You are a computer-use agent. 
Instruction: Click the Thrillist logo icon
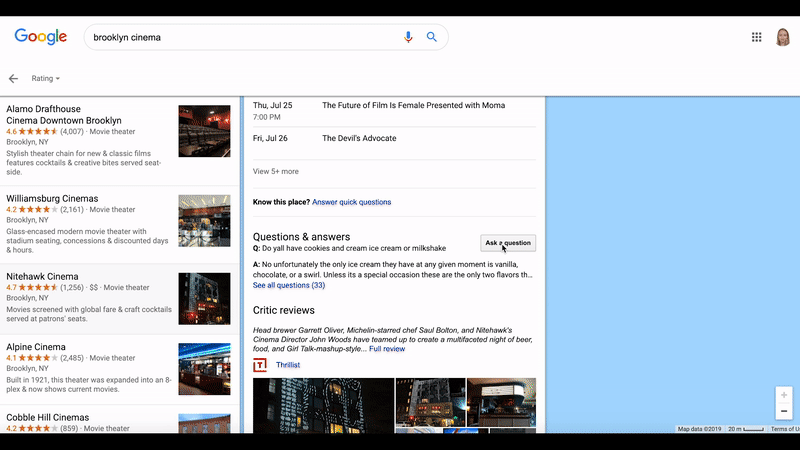tap(260, 365)
